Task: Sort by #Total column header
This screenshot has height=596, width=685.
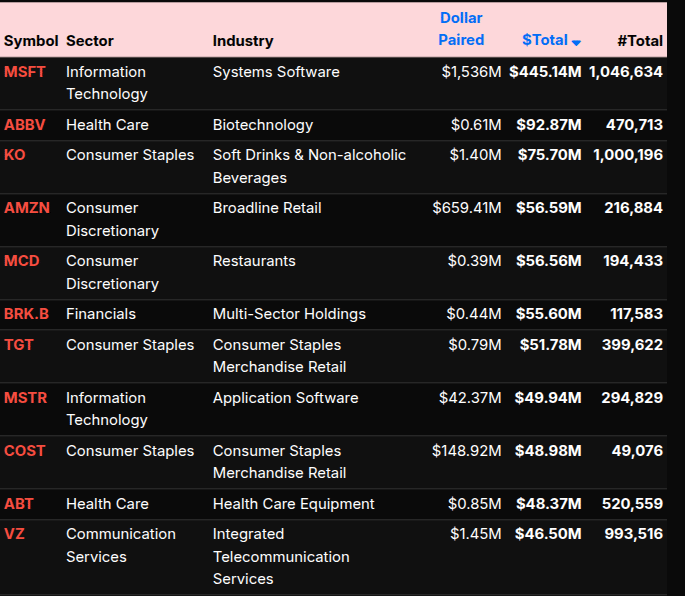Action: pos(639,41)
